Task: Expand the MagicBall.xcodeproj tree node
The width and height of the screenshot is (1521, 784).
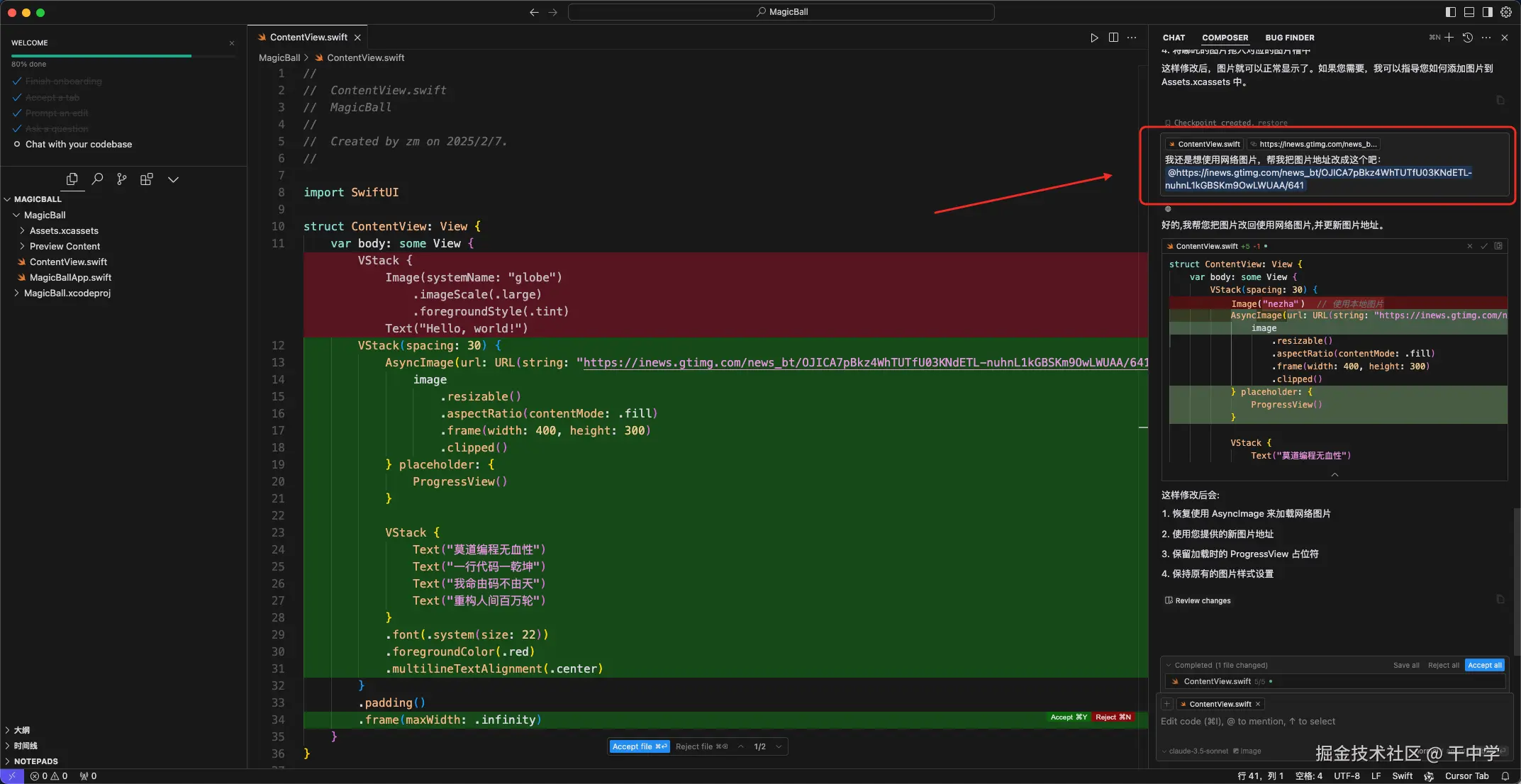Action: (67, 293)
